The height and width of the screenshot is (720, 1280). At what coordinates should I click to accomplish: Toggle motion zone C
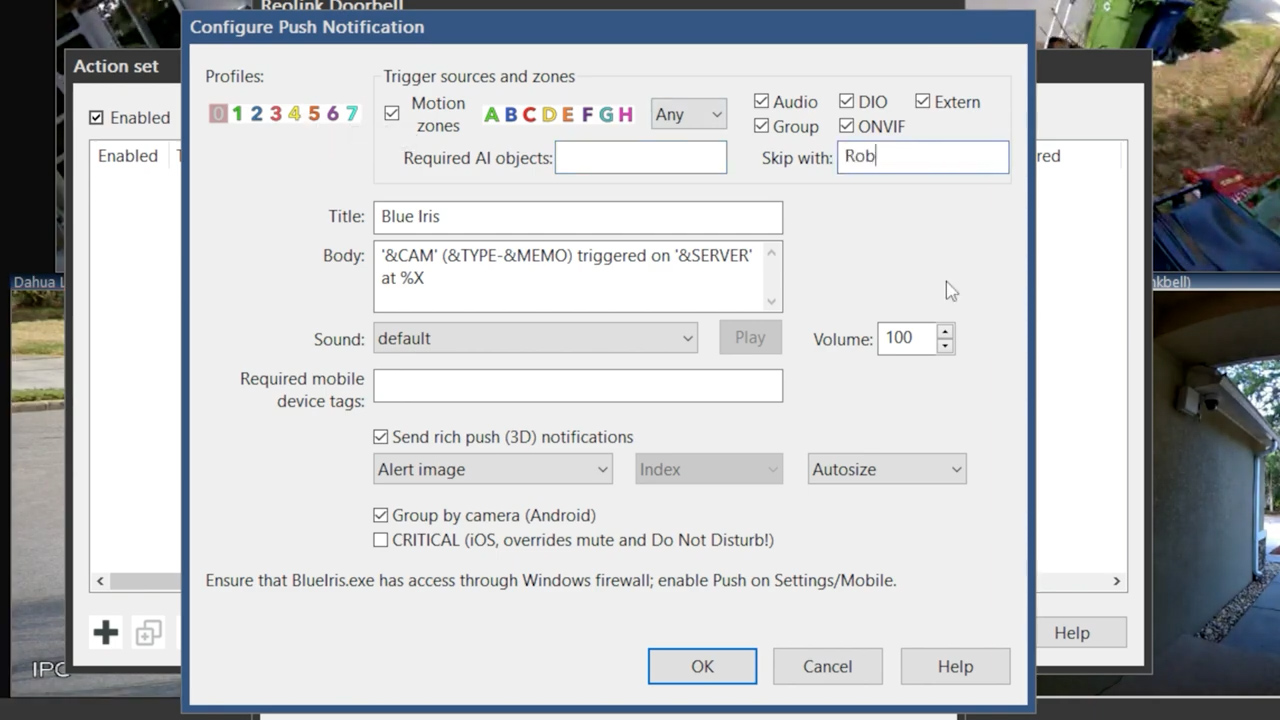pyautogui.click(x=529, y=115)
